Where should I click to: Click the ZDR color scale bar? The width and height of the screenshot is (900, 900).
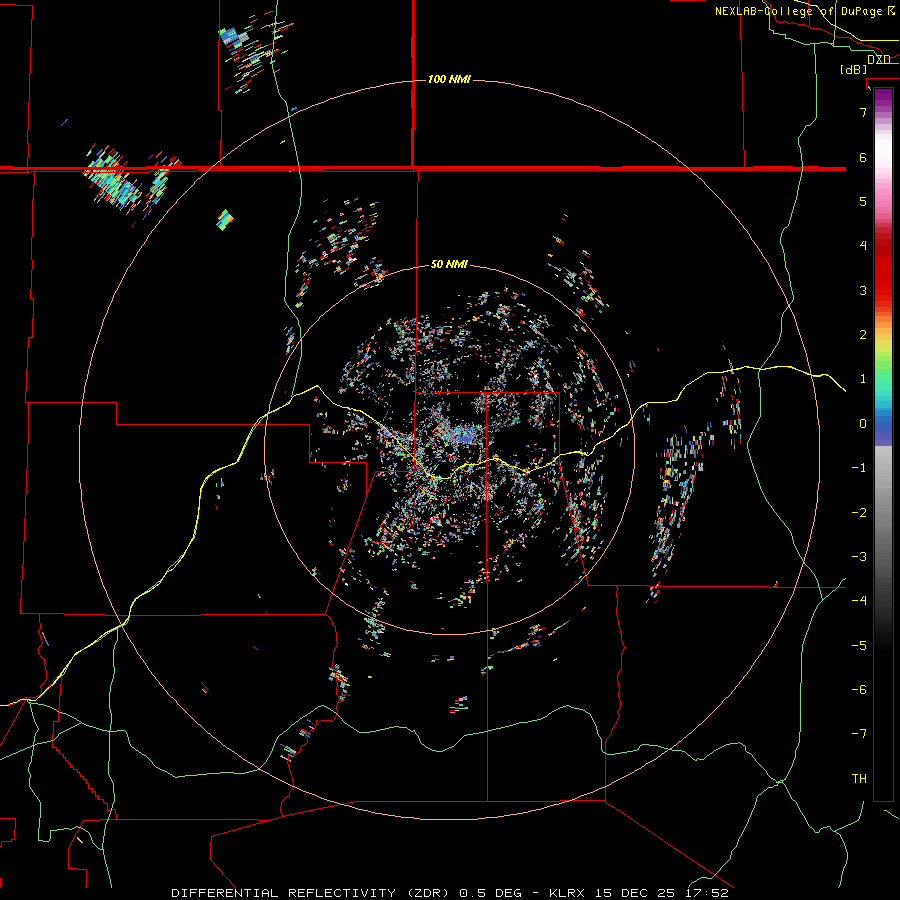pos(883,445)
